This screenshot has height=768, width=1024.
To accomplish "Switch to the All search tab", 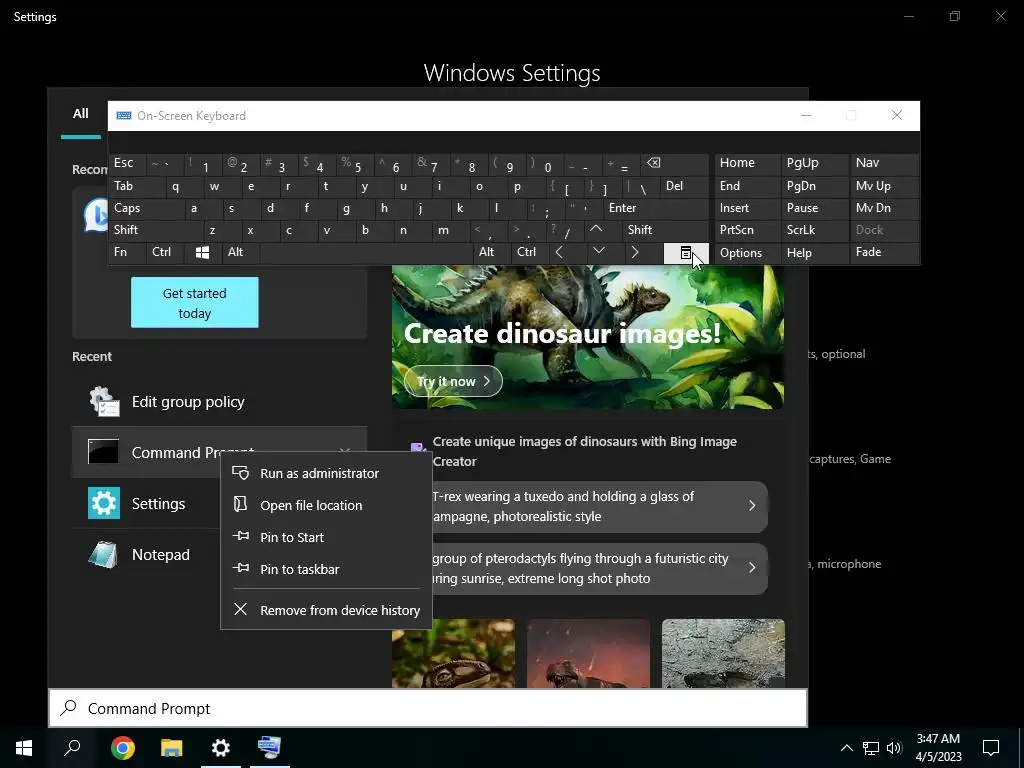I will click(80, 114).
